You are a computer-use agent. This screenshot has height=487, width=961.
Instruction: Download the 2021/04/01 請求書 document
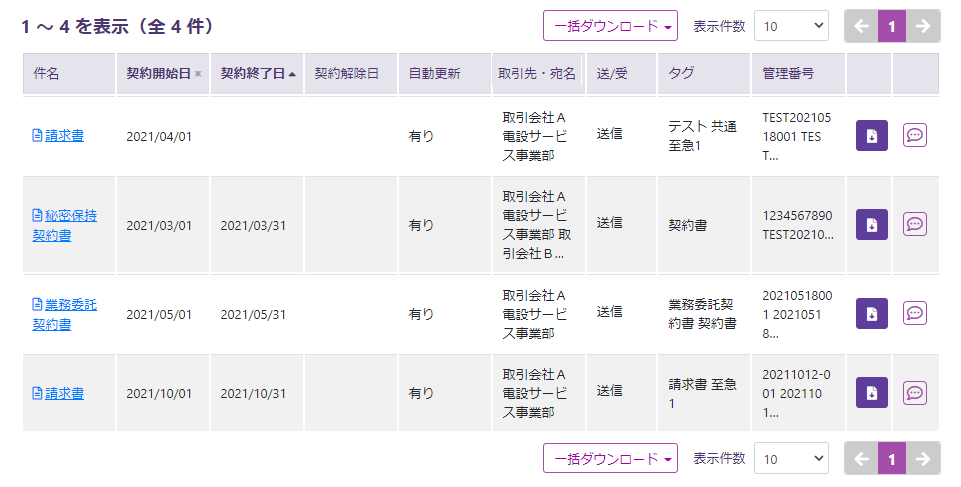point(872,135)
